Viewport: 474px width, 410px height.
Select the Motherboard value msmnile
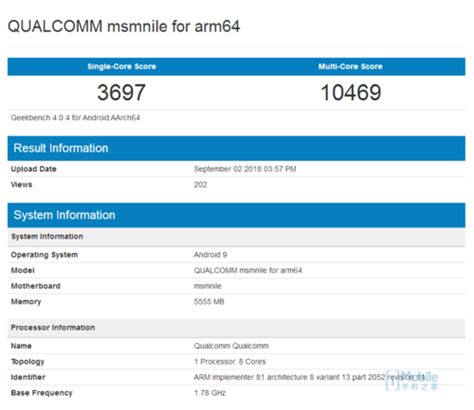(208, 286)
